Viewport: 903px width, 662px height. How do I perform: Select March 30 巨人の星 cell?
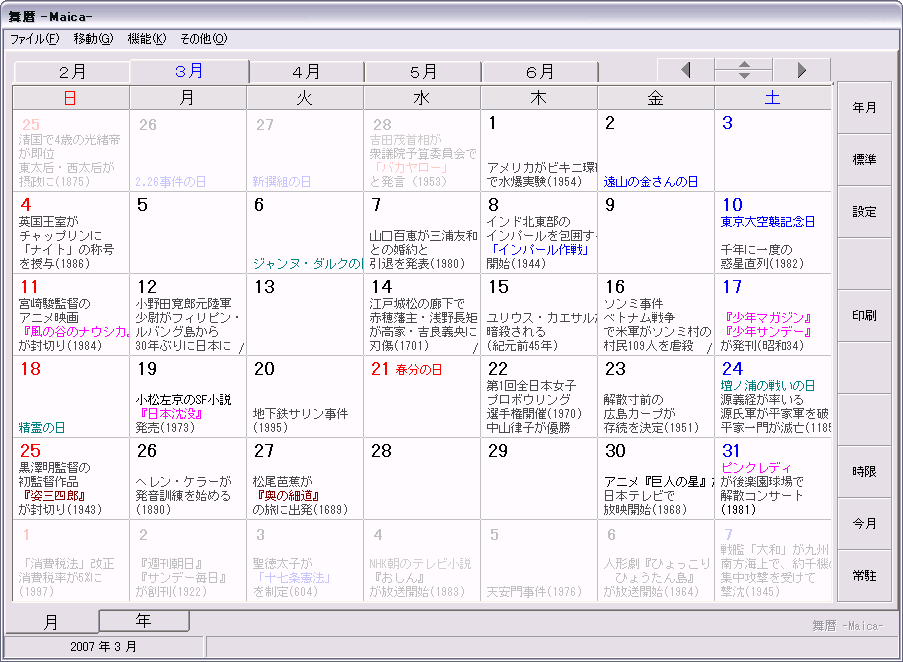(655, 479)
